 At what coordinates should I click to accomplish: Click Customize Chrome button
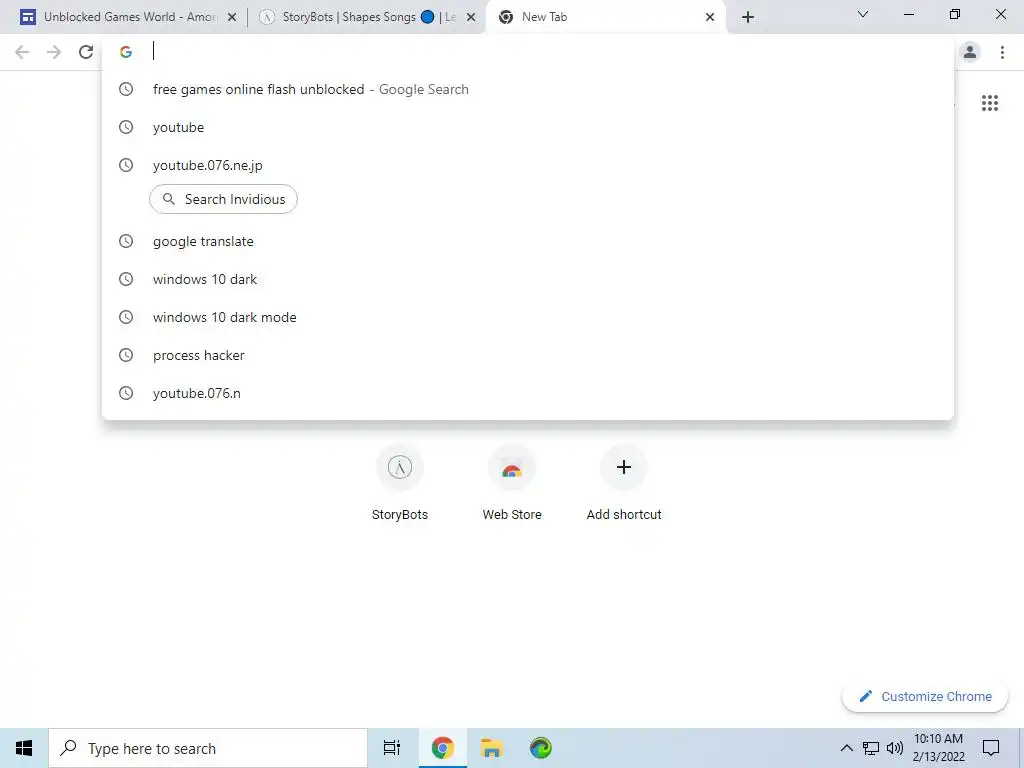pyautogui.click(x=925, y=697)
